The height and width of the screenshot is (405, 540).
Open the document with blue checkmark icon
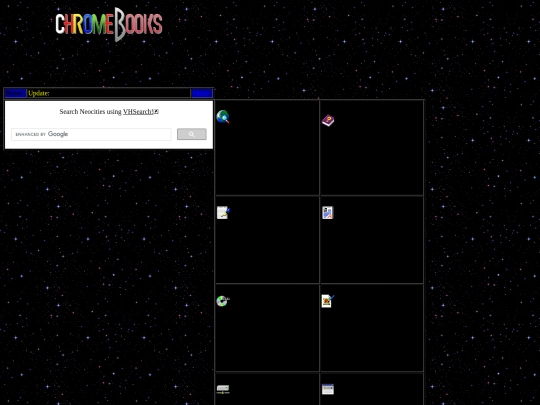click(x=328, y=301)
